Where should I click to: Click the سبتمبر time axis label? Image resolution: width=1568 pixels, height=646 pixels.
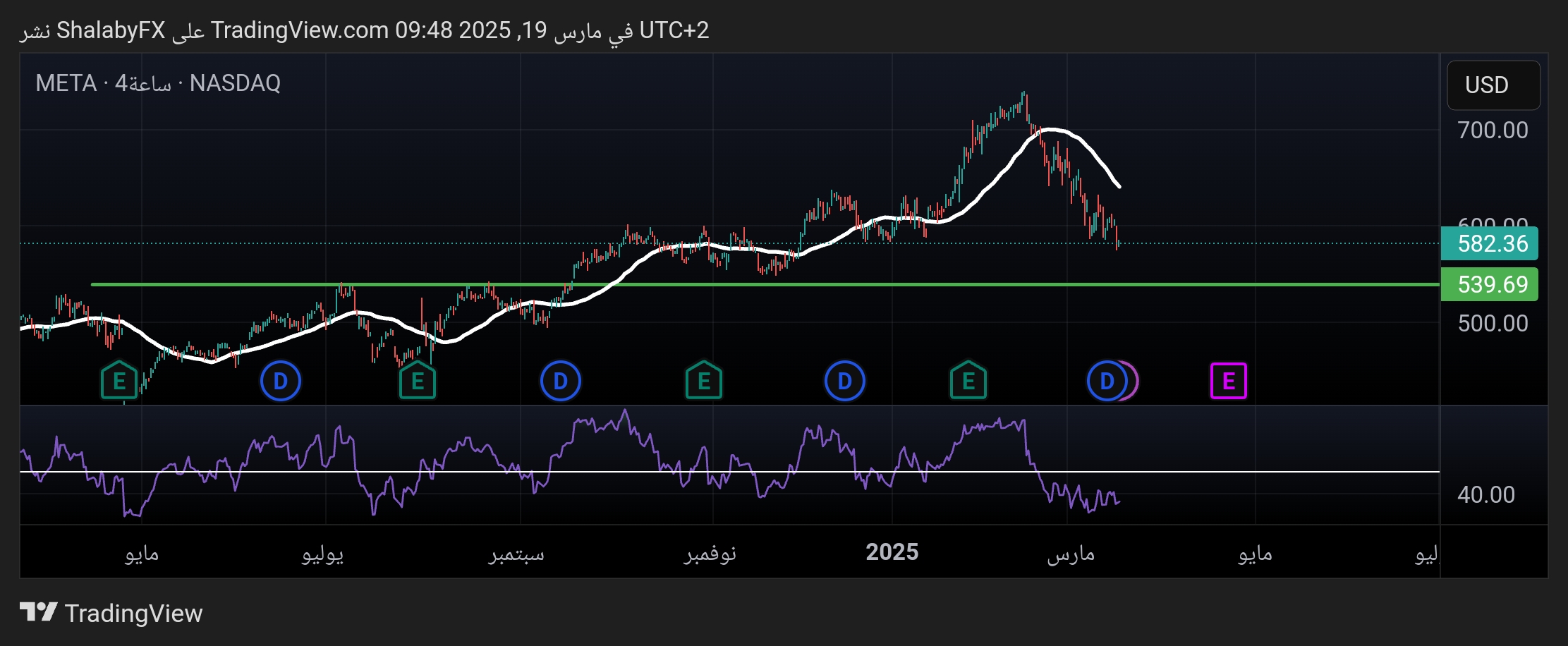pyautogui.click(x=516, y=554)
